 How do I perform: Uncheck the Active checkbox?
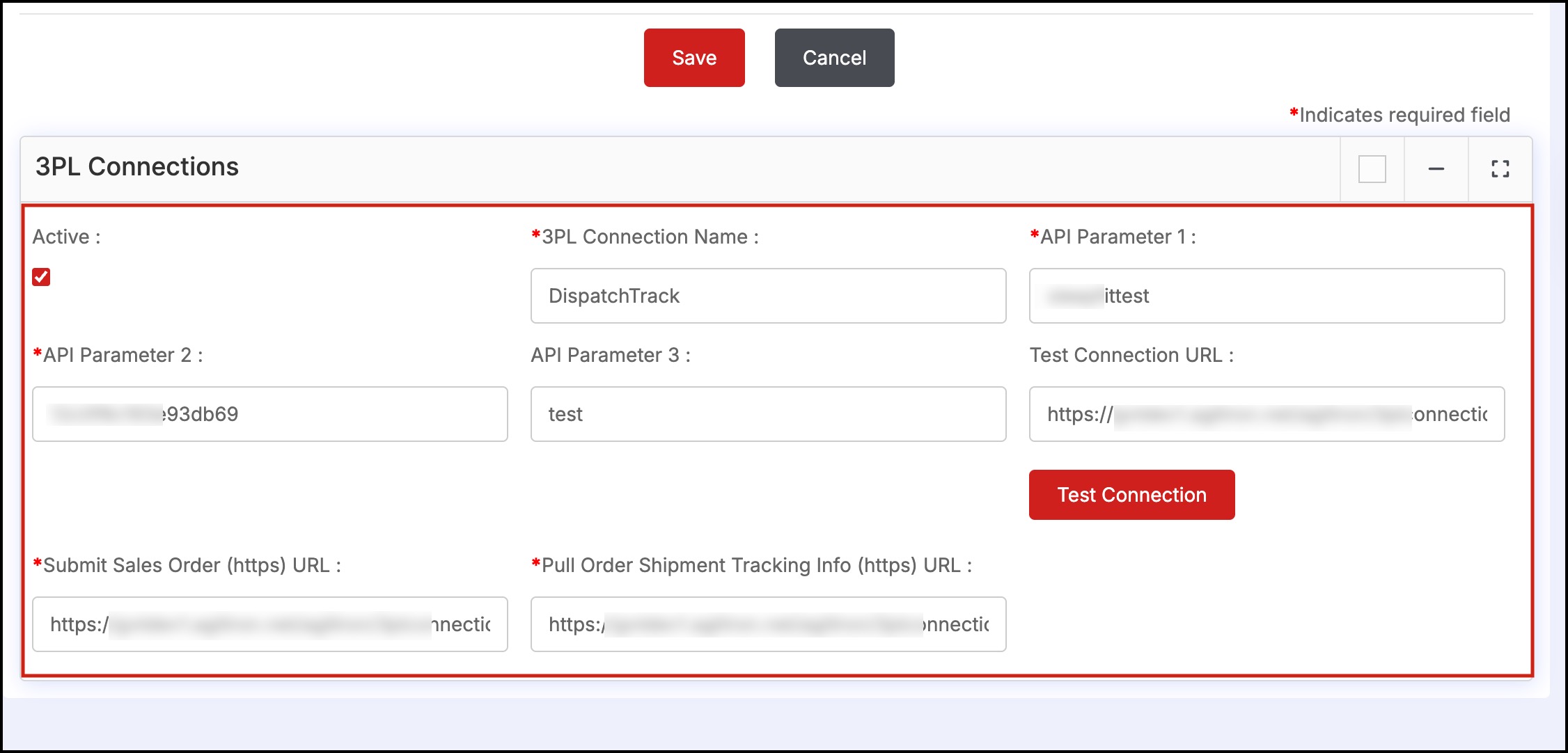(x=41, y=277)
